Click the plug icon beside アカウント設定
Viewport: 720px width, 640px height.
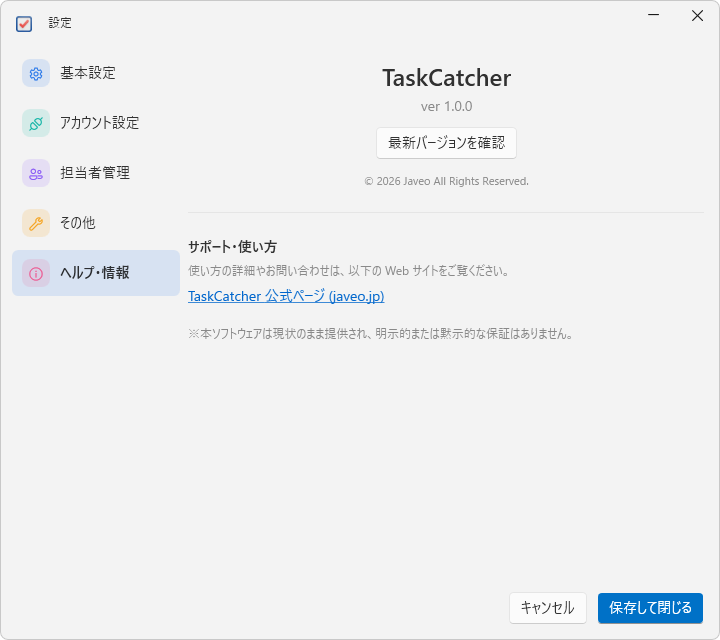pos(36,123)
